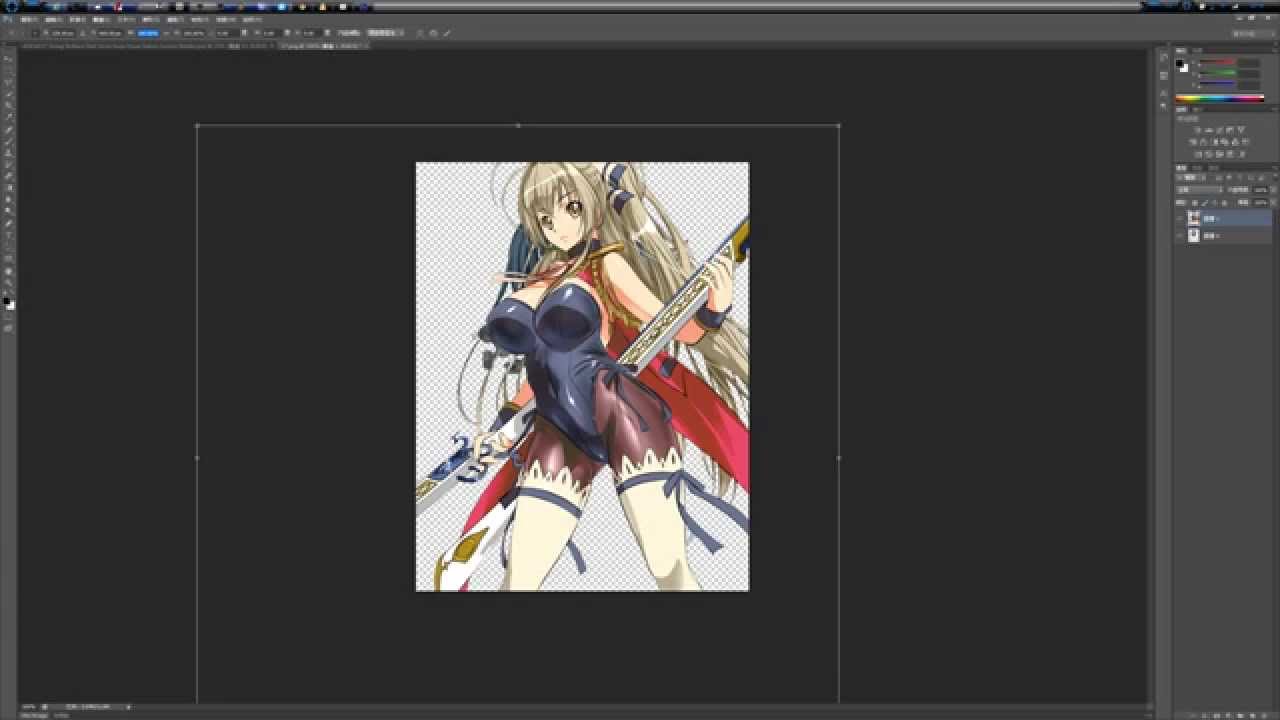The width and height of the screenshot is (1280, 720).
Task: Select the Gradient tool
Action: (8, 187)
